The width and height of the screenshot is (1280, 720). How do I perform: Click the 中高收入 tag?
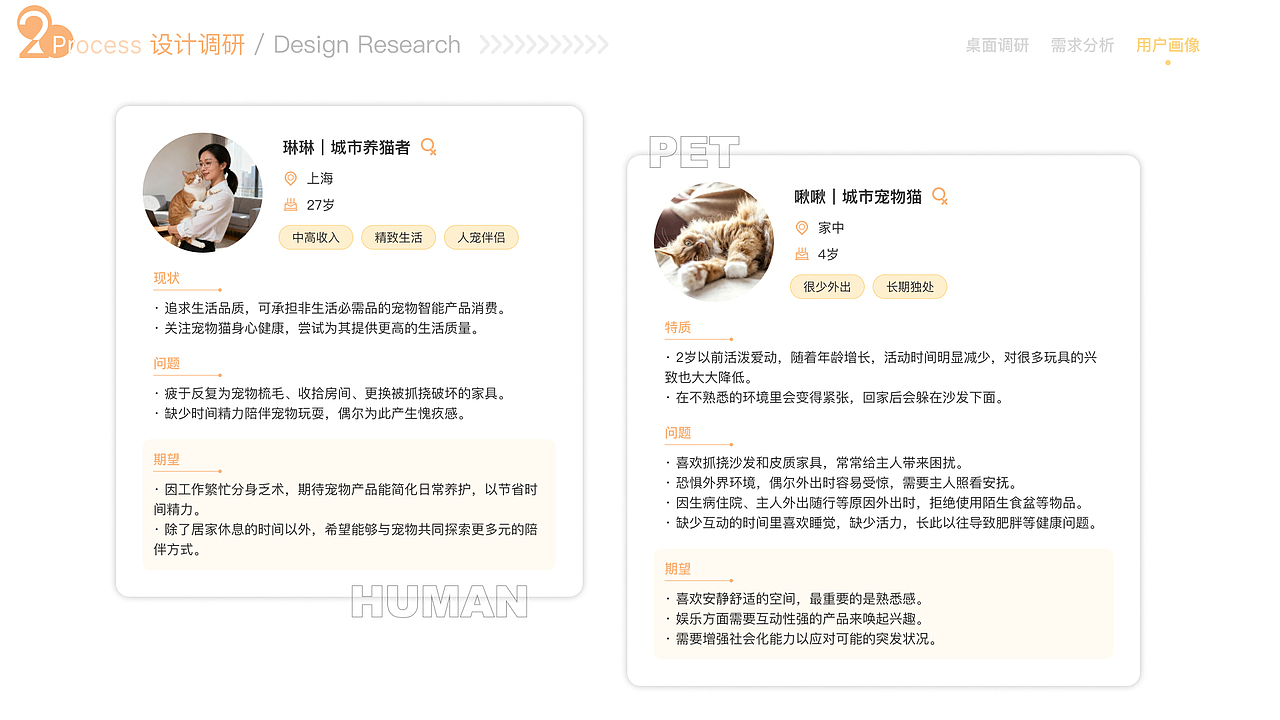(316, 237)
